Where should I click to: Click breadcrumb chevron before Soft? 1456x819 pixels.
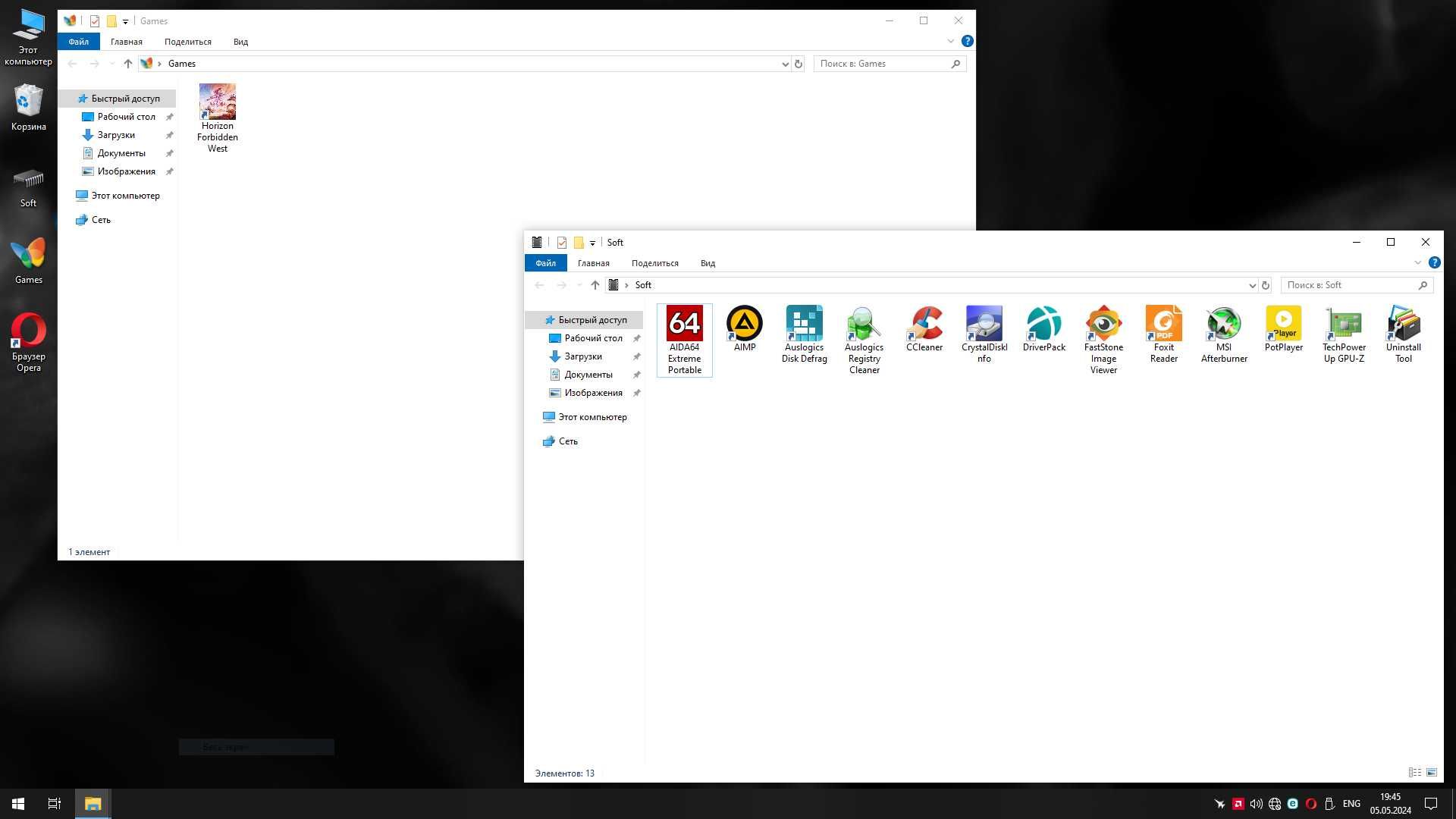point(626,285)
